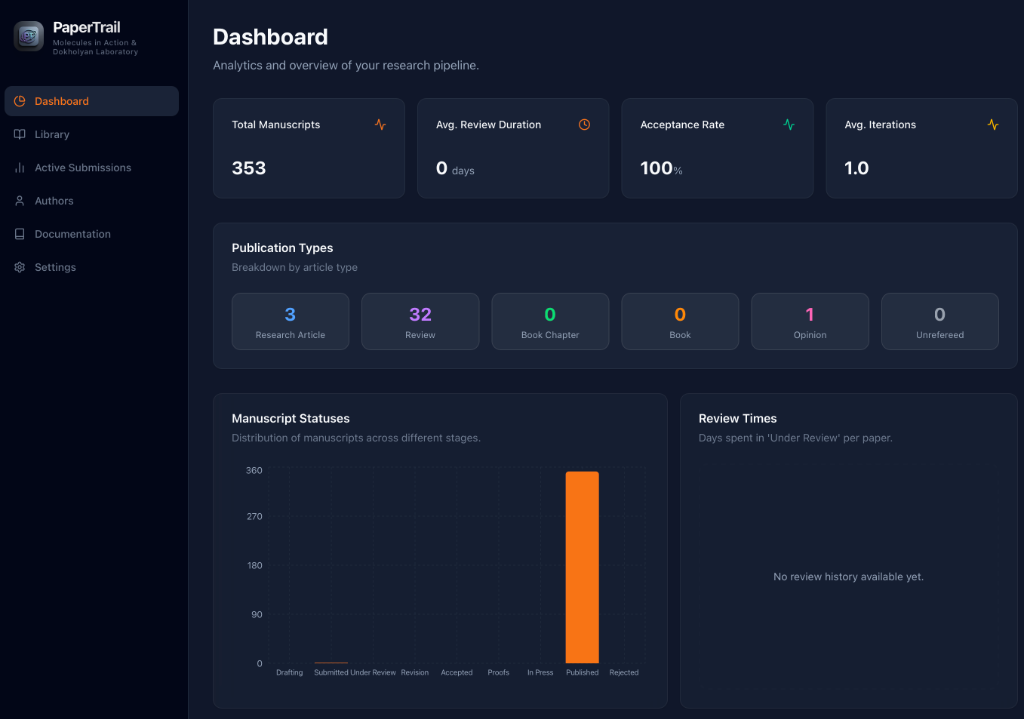Click the Submitted marker on the status chart
This screenshot has height=719, width=1024.
[331, 662]
